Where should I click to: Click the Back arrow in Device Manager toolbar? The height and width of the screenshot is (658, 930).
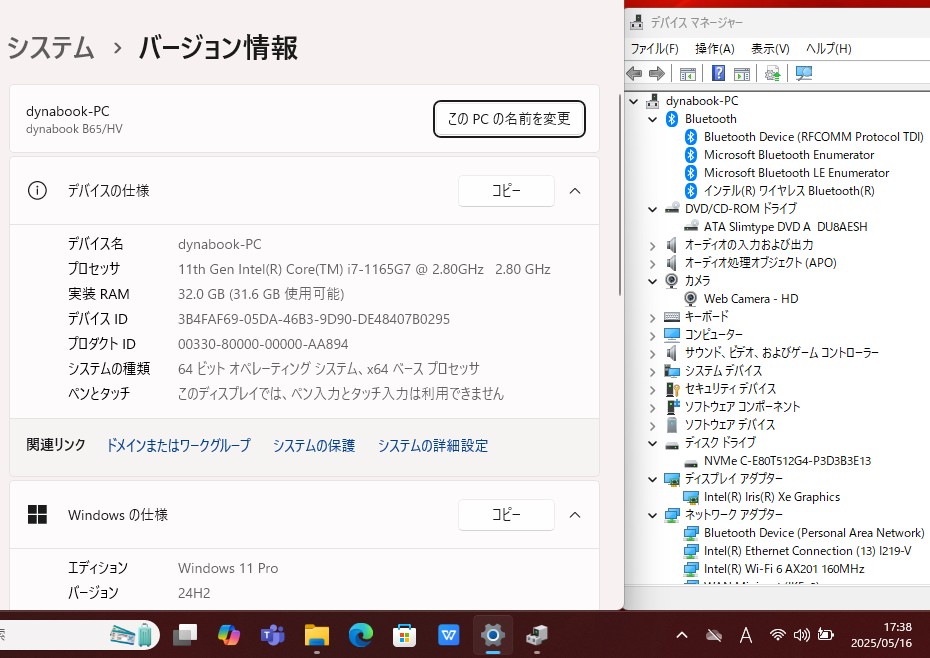pos(634,74)
